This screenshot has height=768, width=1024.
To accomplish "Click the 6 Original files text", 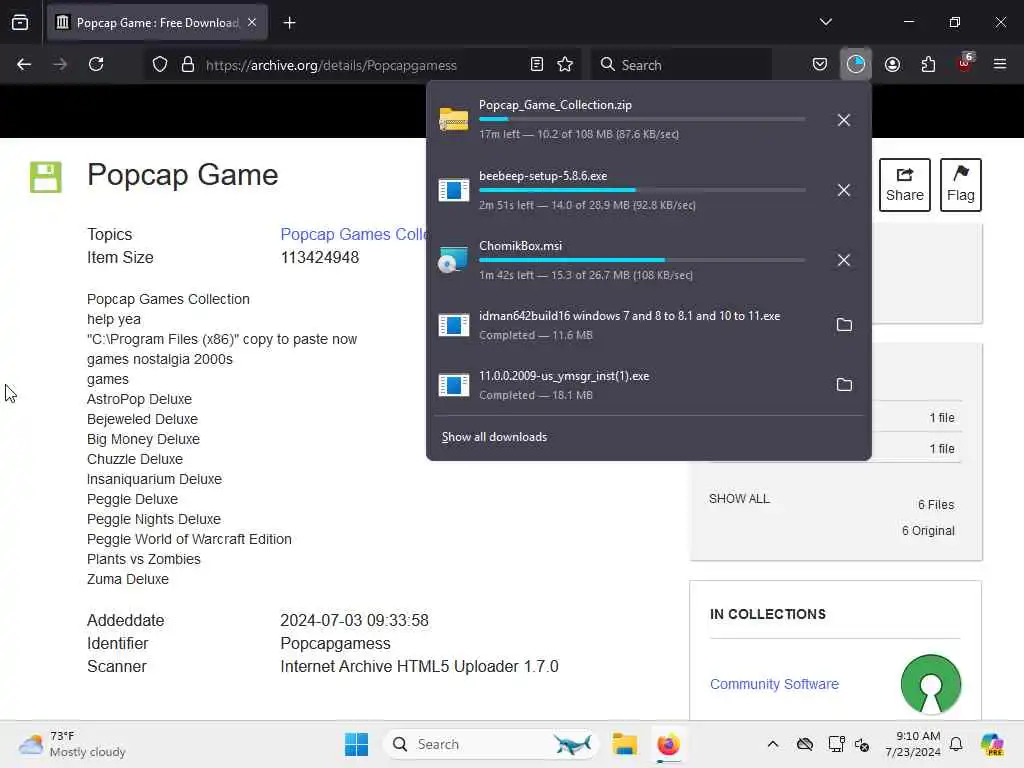I will coord(928,531).
